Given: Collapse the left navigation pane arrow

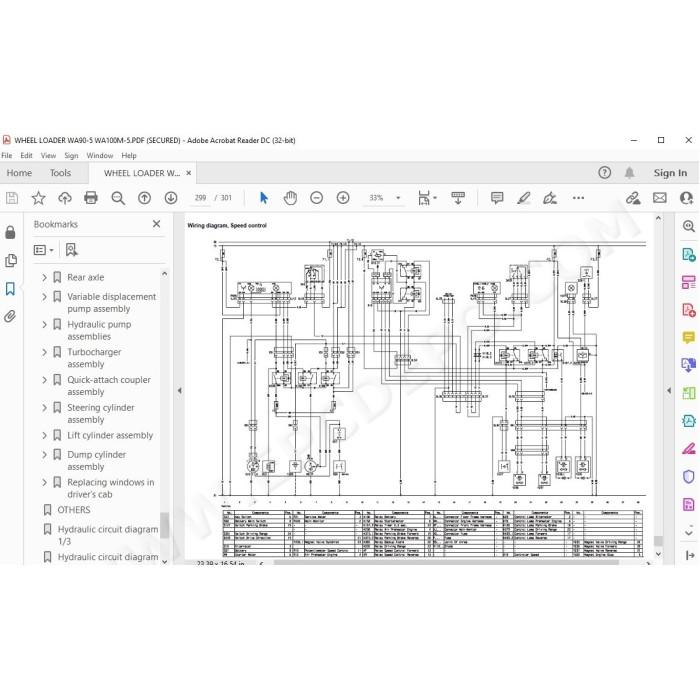Looking at the screenshot, I should pyautogui.click(x=179, y=391).
